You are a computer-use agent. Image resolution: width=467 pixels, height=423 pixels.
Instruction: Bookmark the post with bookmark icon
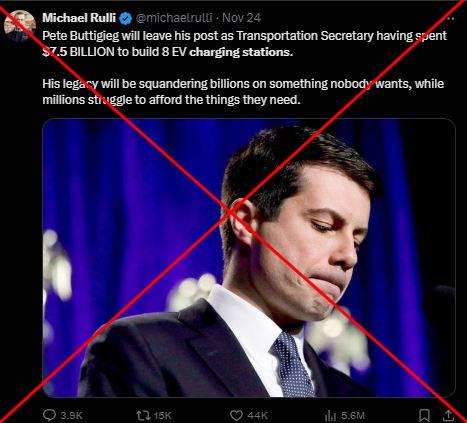pyautogui.click(x=424, y=416)
